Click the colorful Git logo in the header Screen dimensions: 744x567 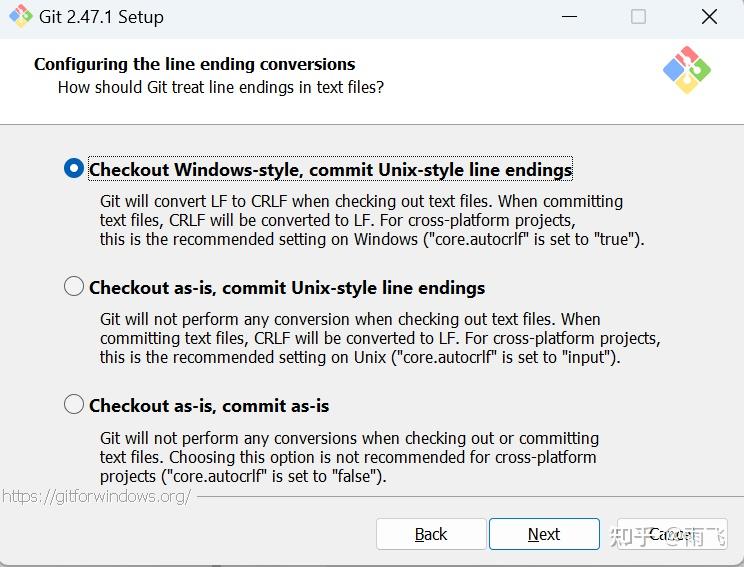(x=686, y=70)
